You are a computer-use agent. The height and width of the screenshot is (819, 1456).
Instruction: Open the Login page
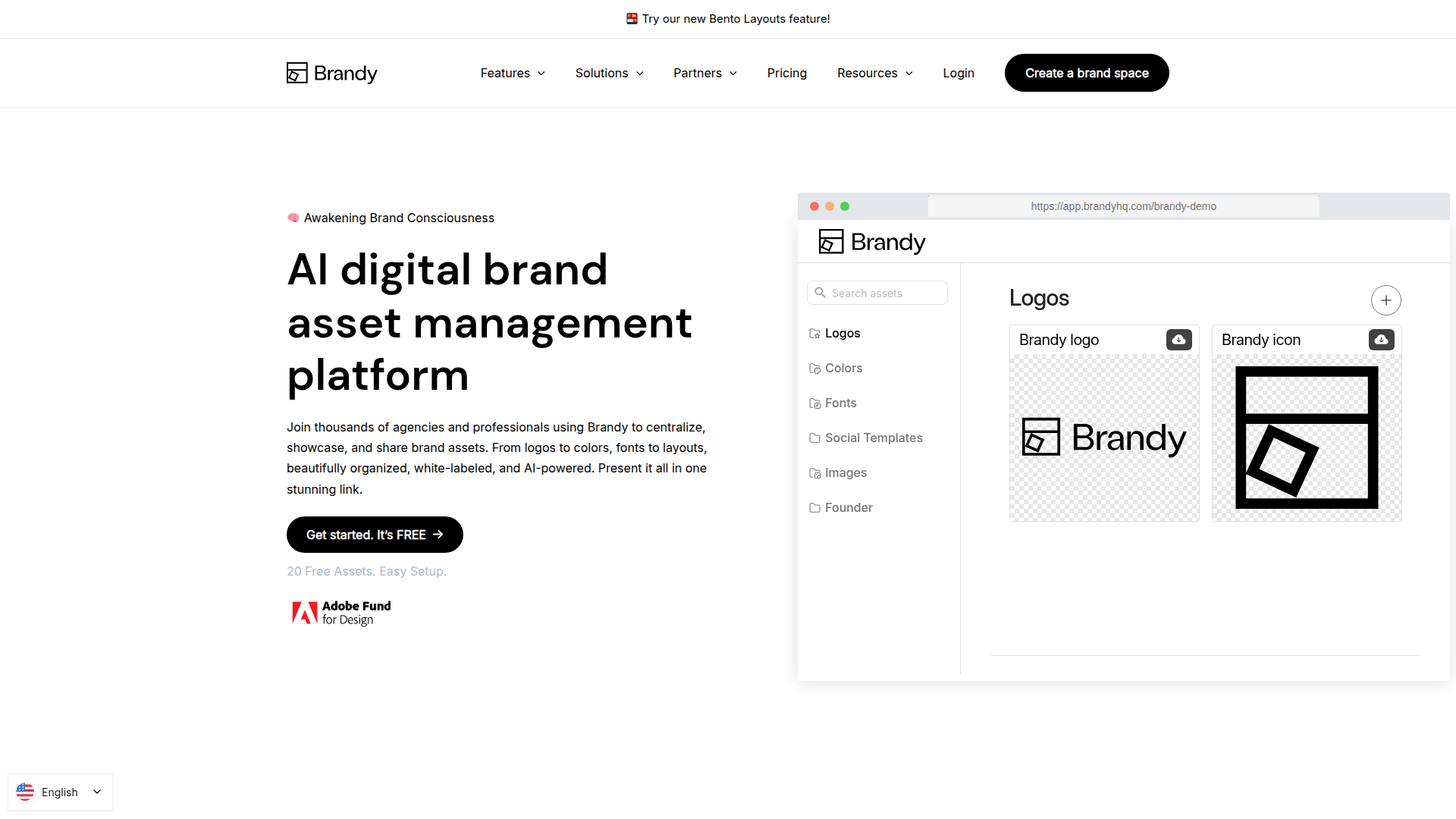click(959, 73)
